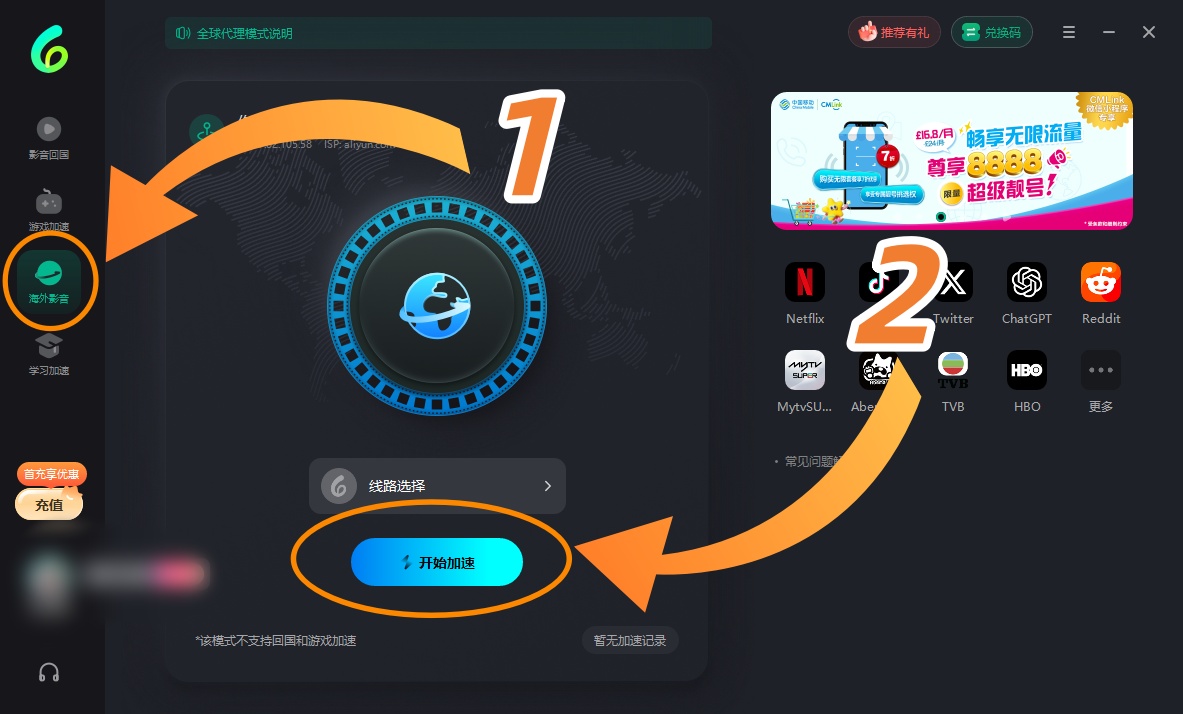Open the TVB shortcut icon

[x=952, y=370]
